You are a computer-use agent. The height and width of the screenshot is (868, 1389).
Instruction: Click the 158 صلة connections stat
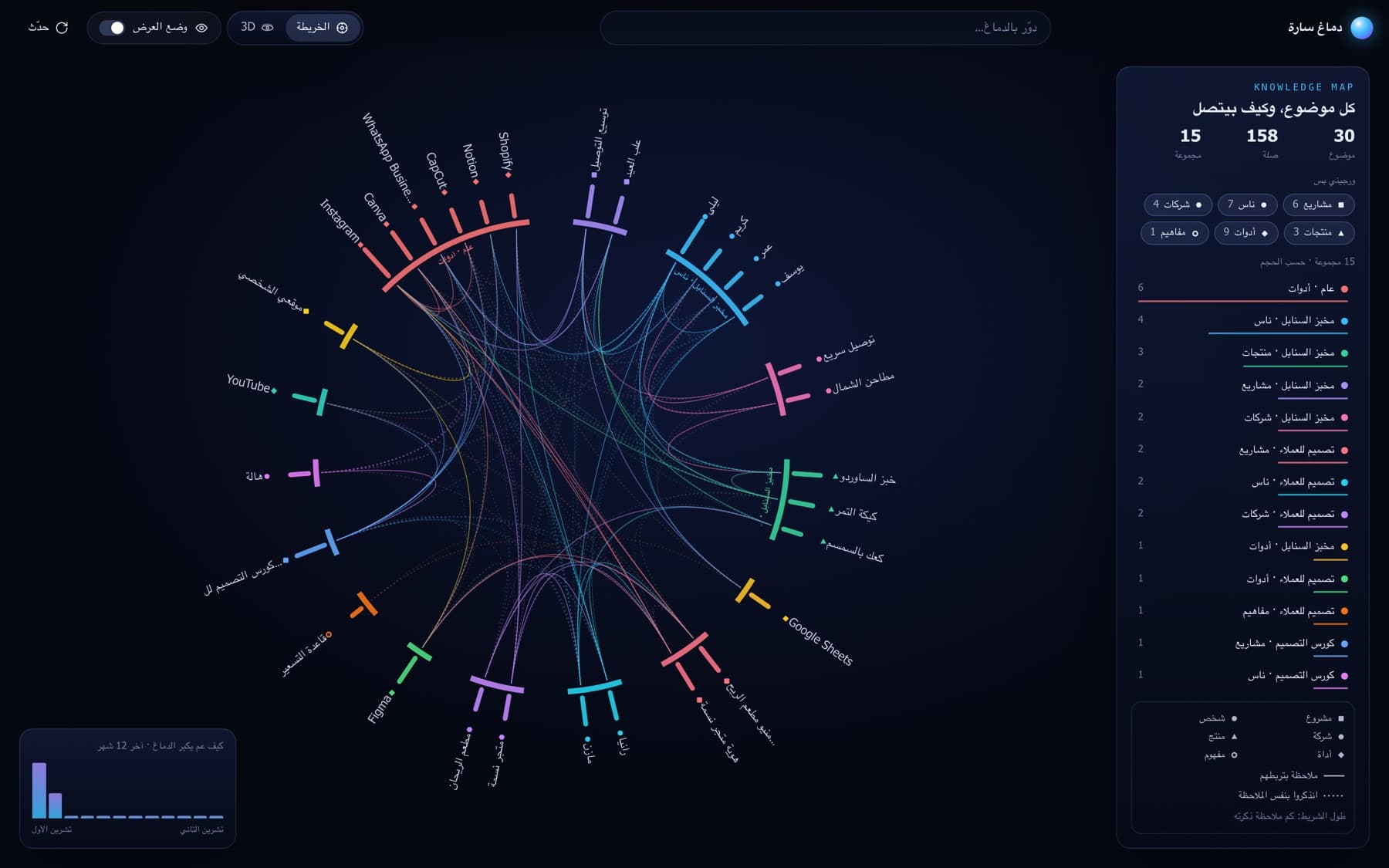click(1262, 143)
